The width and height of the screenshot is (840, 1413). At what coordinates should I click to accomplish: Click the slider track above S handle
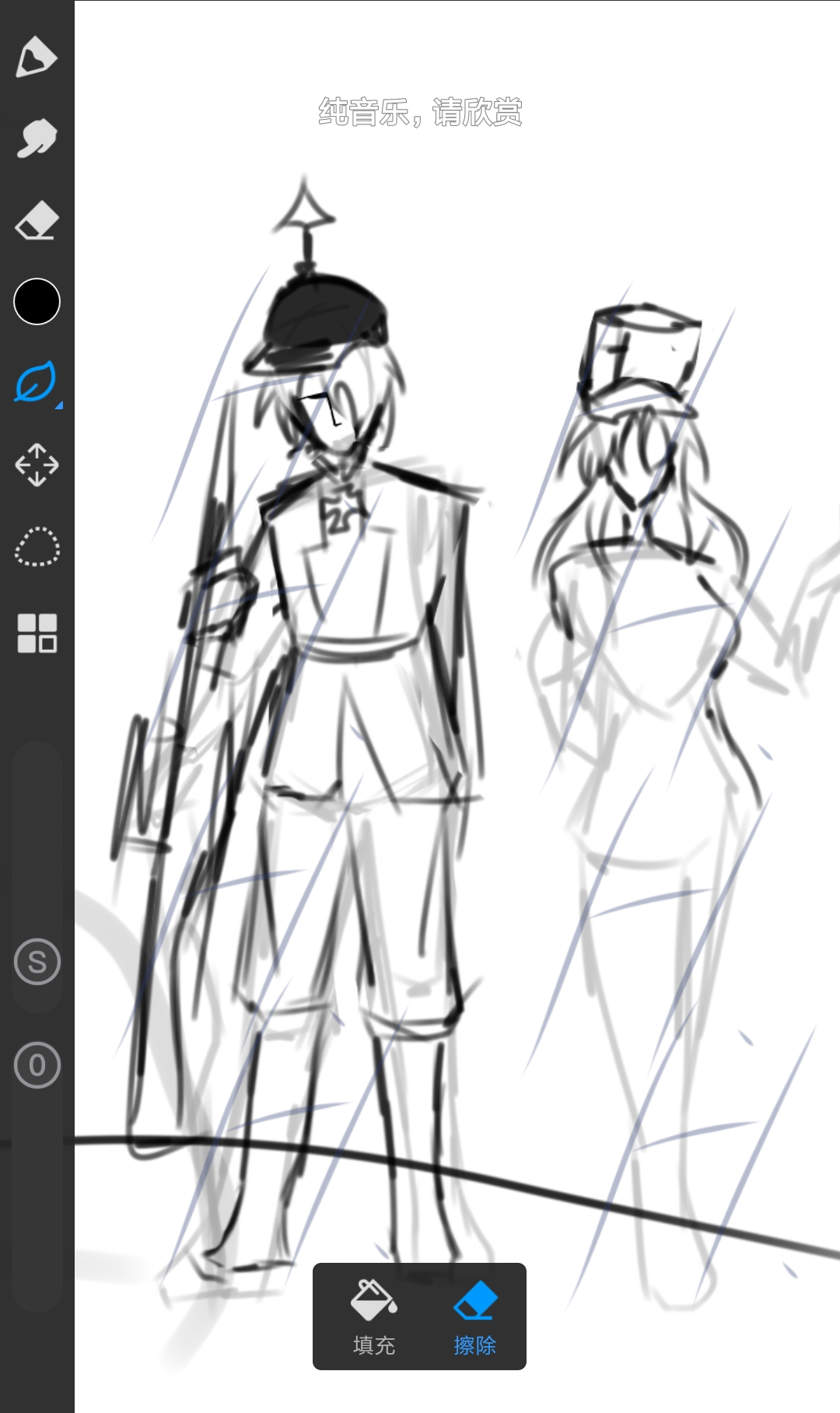click(37, 840)
